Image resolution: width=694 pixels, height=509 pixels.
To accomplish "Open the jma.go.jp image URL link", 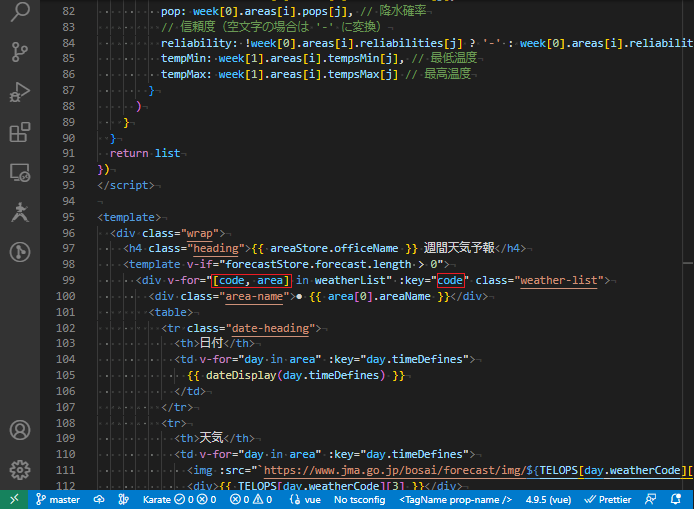I will pyautogui.click(x=395, y=470).
